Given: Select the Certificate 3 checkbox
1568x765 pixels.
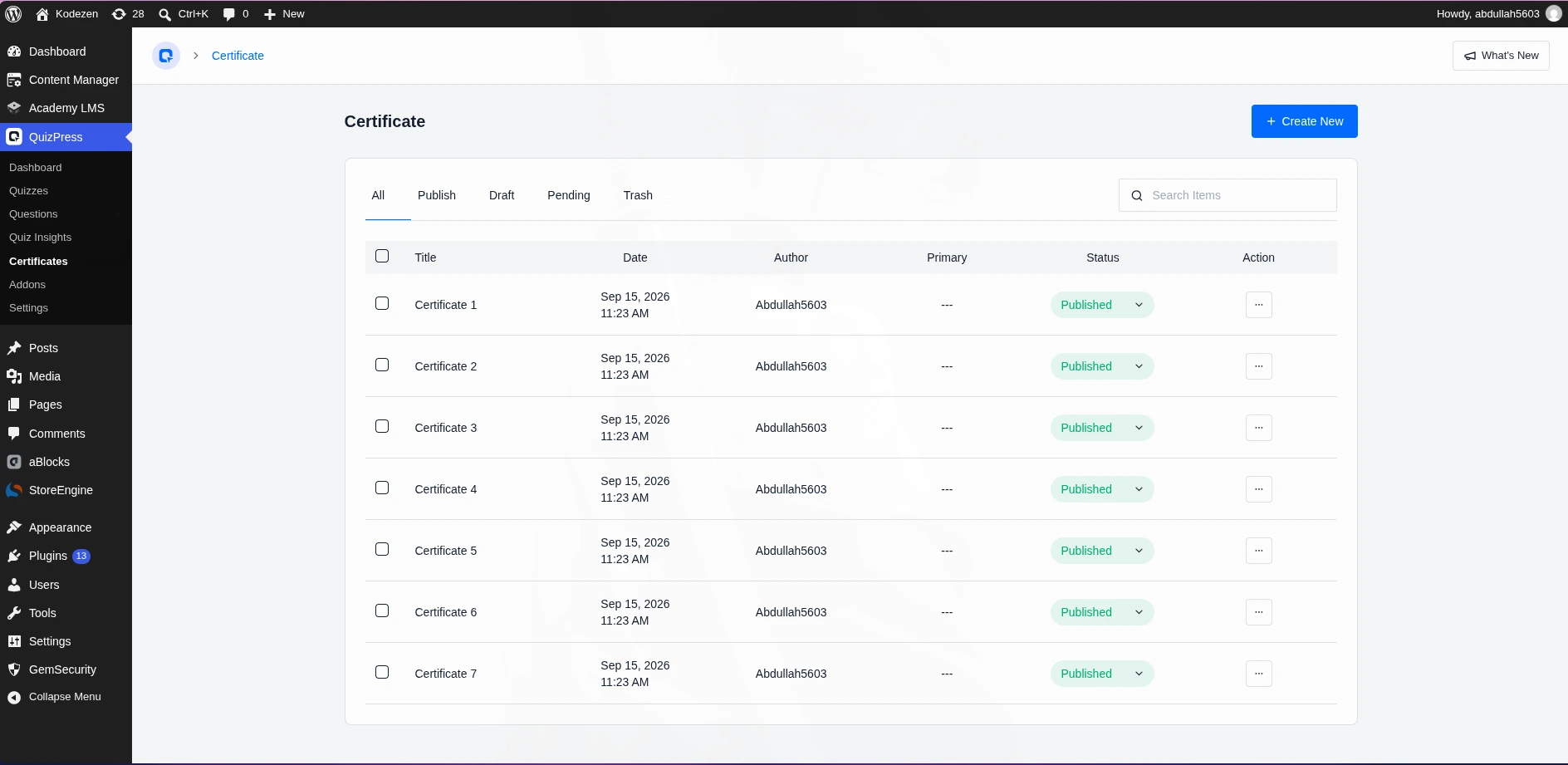Looking at the screenshot, I should click(x=382, y=426).
